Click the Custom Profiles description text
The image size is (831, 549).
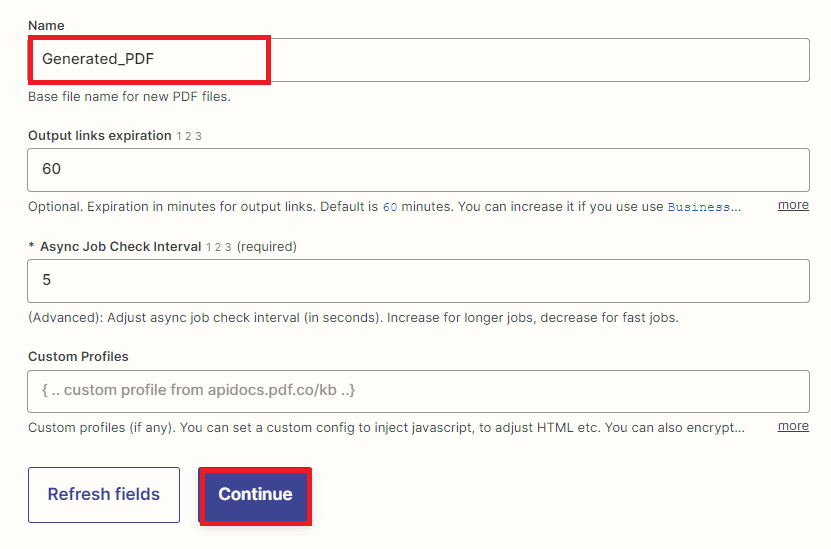point(386,428)
